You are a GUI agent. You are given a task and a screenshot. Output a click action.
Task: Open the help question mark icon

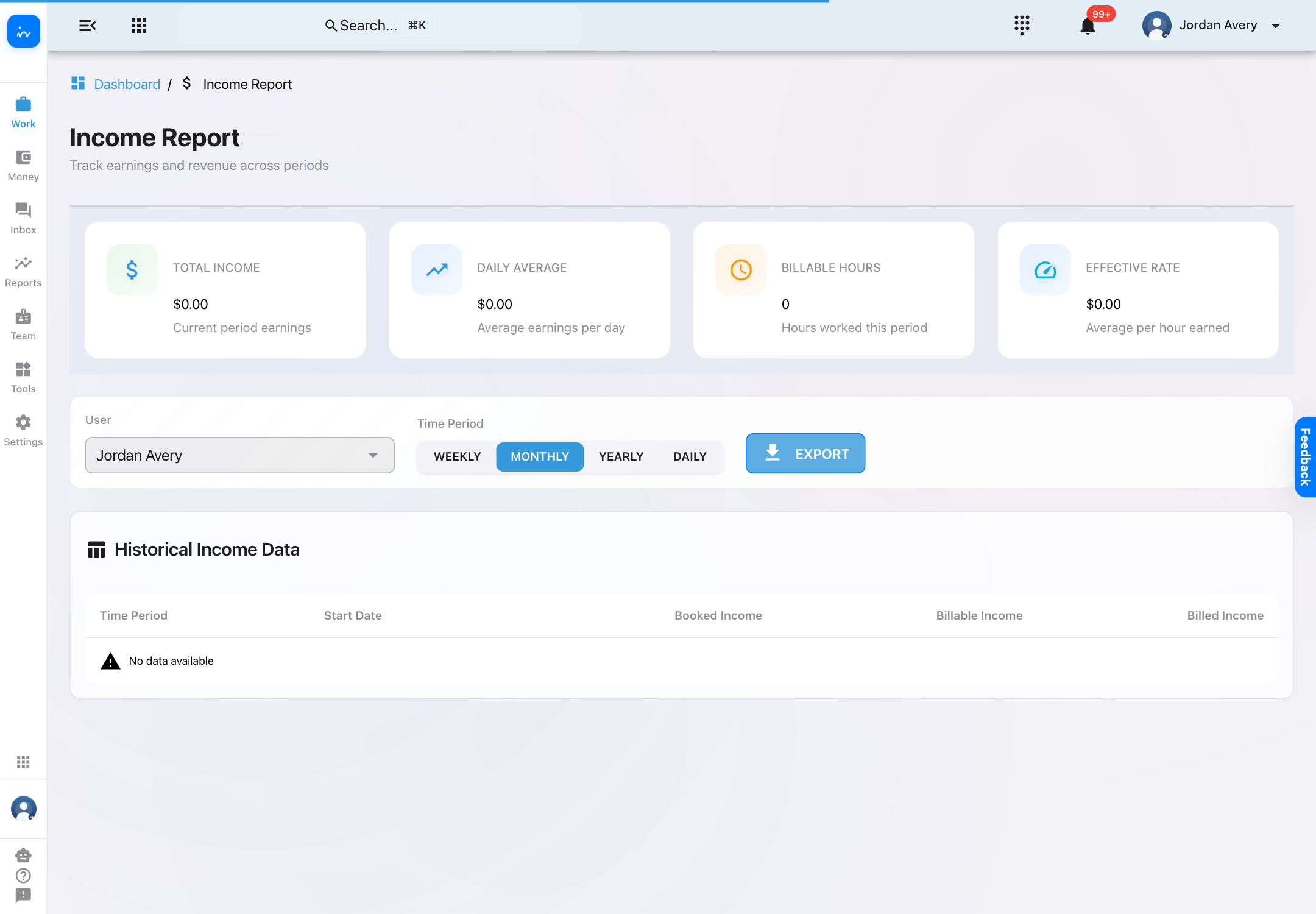23,876
